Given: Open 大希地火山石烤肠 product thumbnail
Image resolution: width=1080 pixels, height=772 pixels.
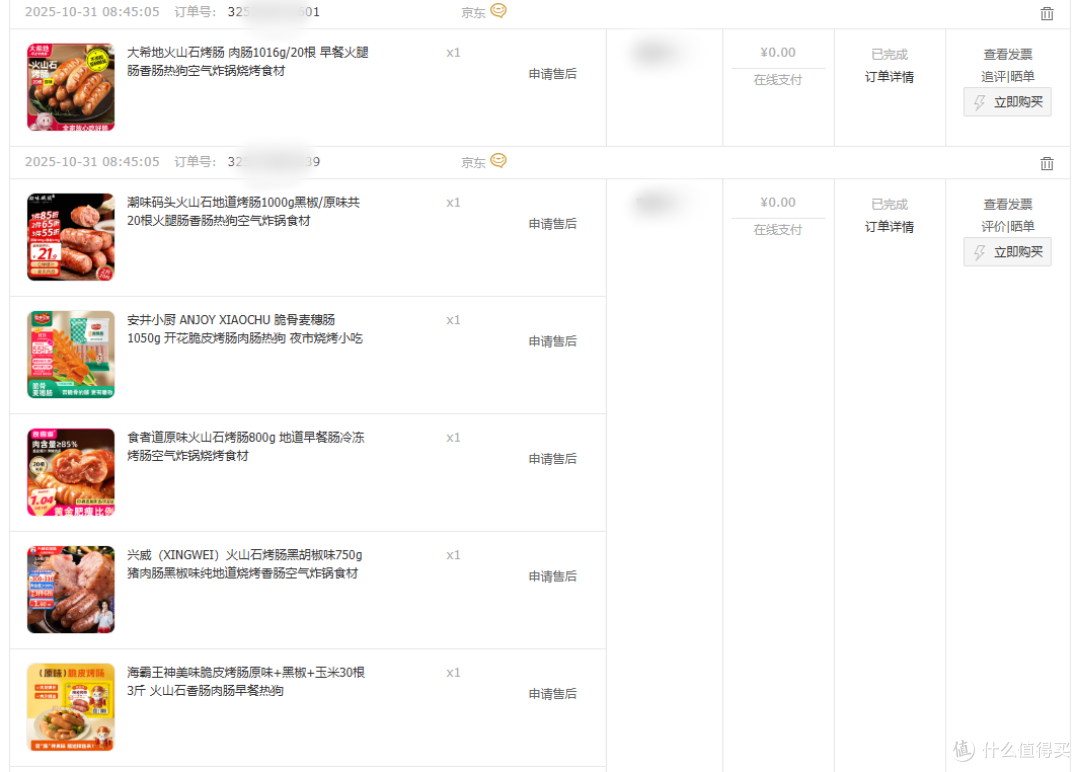Looking at the screenshot, I should coord(70,87).
